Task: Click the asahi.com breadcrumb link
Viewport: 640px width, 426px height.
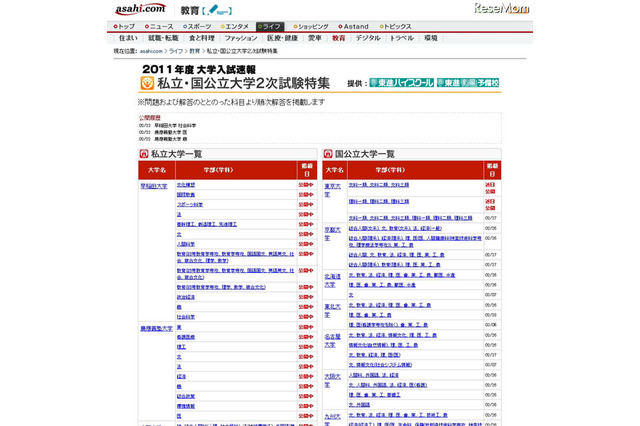Action: 151,51
